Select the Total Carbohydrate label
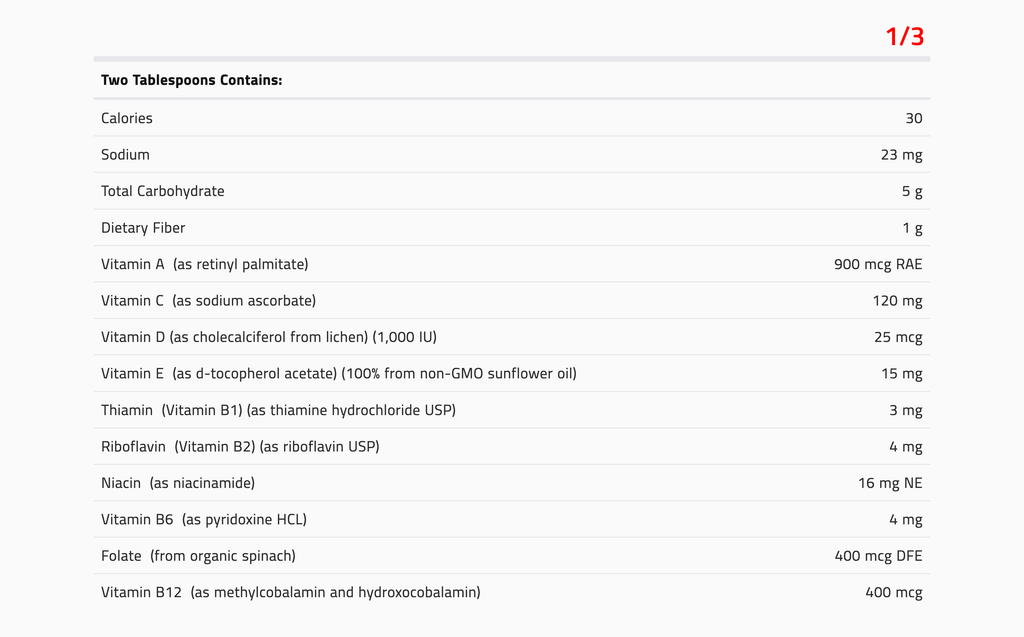This screenshot has width=1024, height=637. pos(162,191)
